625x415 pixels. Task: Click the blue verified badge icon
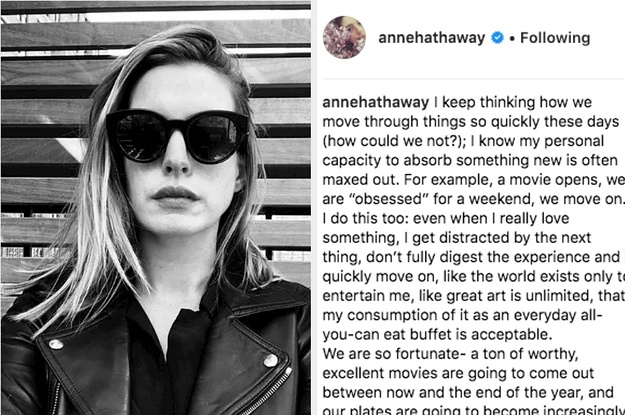click(x=497, y=38)
